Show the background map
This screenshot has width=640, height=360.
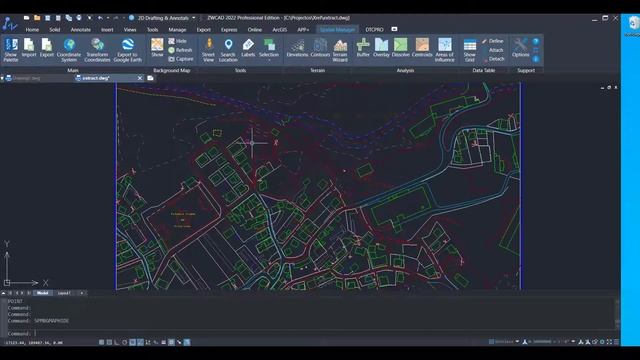click(157, 48)
